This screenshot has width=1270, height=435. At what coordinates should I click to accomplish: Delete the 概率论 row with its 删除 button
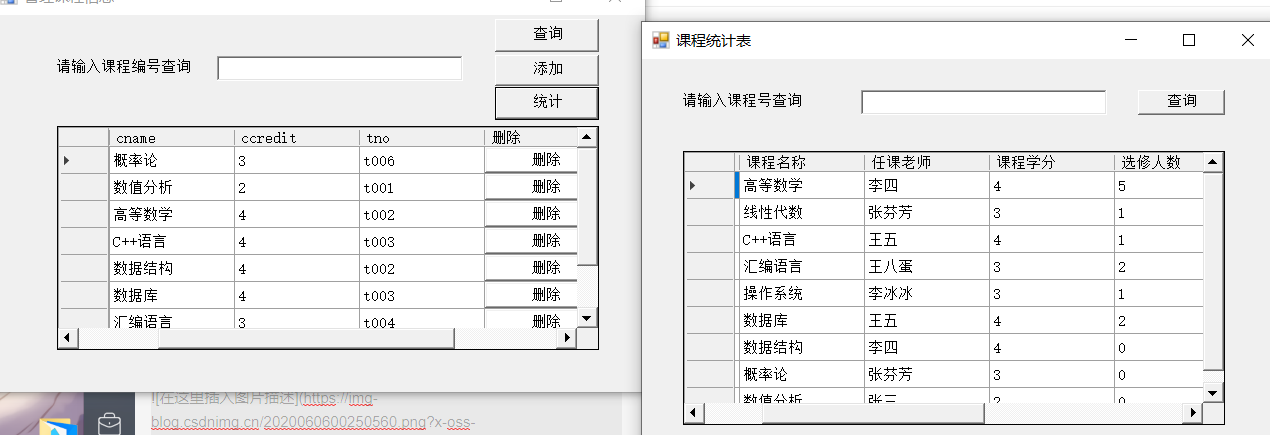[x=532, y=160]
